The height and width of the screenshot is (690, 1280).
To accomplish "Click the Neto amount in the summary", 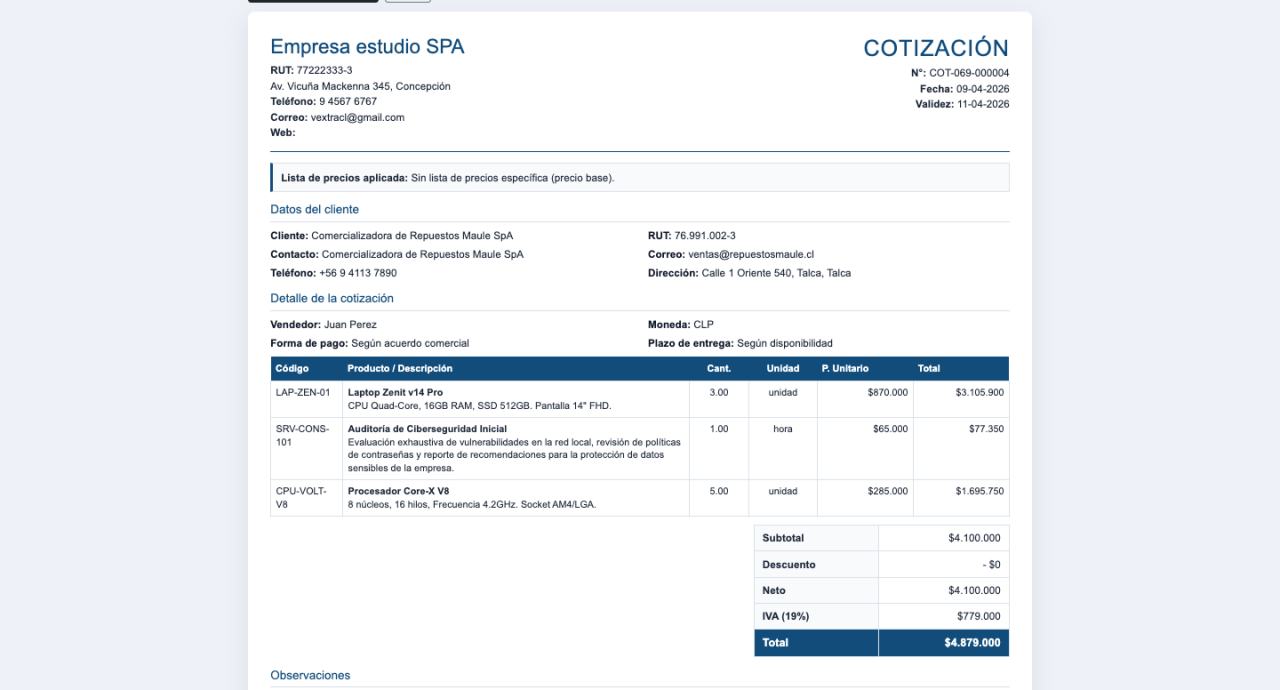I will pyautogui.click(x=974, y=590).
